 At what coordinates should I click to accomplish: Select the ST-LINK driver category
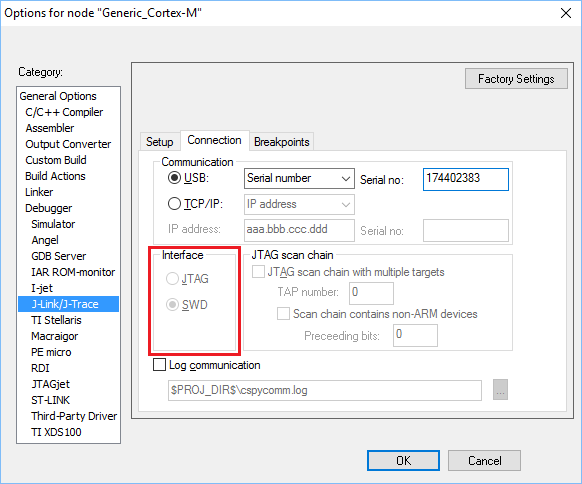click(50, 400)
